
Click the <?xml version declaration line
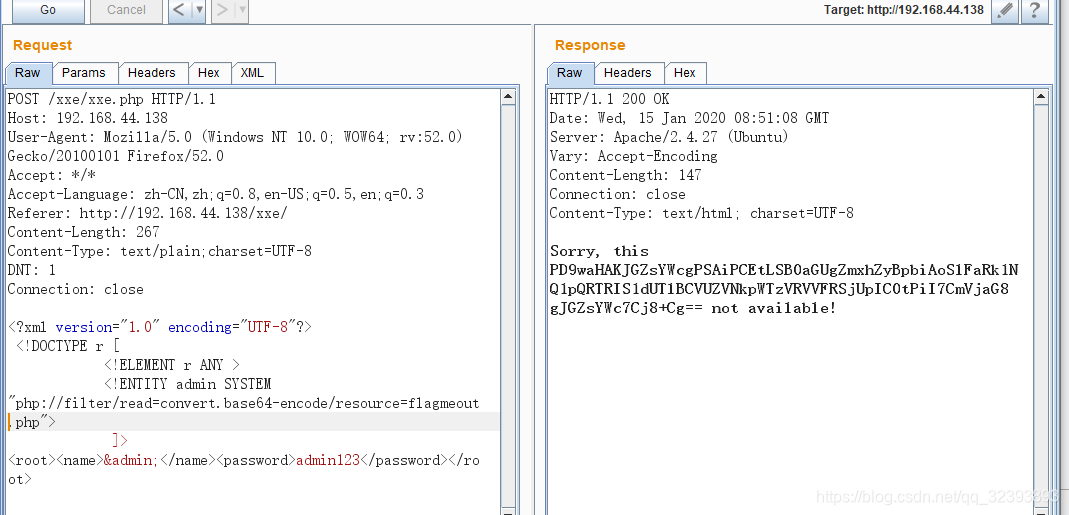[x=160, y=327]
